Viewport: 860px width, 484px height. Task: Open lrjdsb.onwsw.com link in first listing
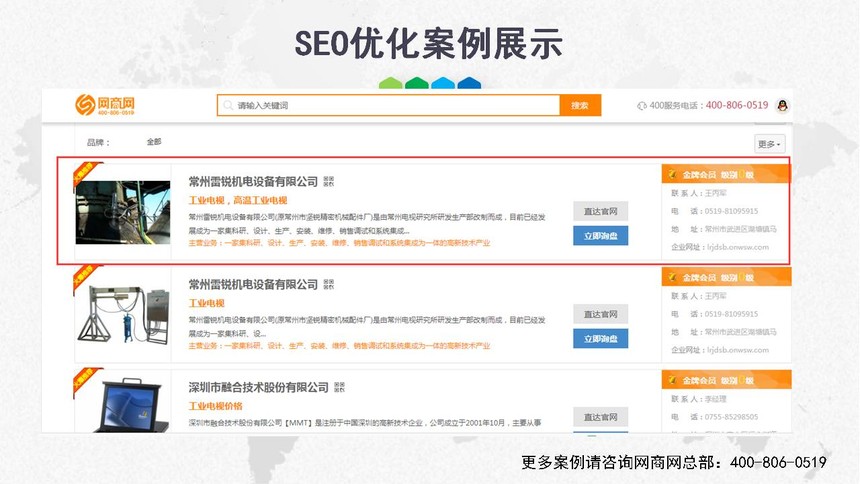click(738, 247)
